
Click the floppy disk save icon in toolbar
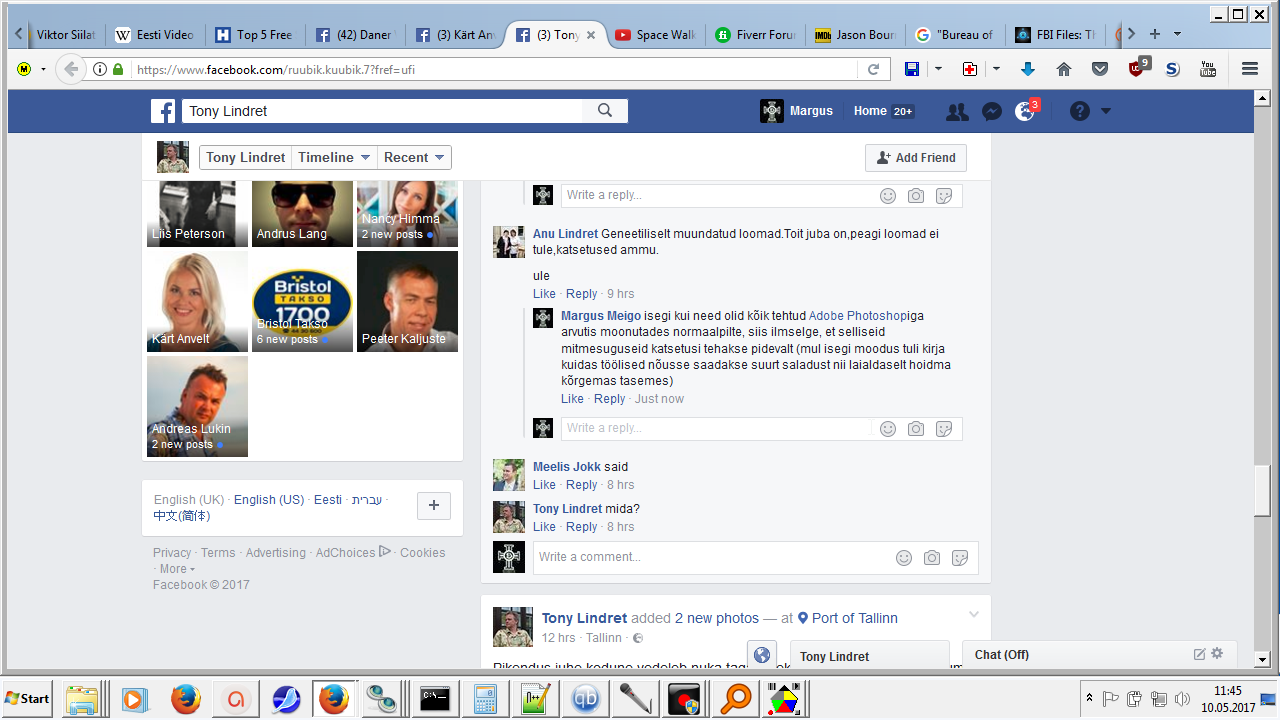[x=912, y=69]
